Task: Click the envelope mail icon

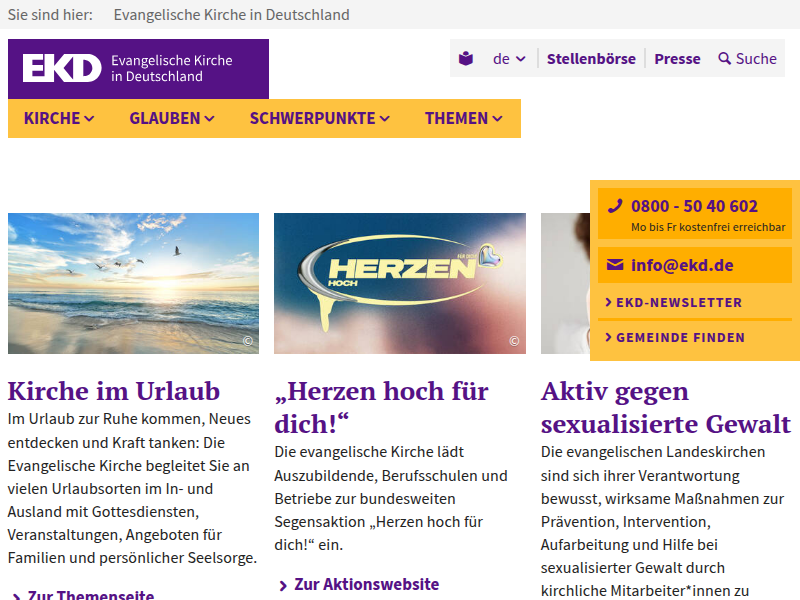Action: coord(615,264)
